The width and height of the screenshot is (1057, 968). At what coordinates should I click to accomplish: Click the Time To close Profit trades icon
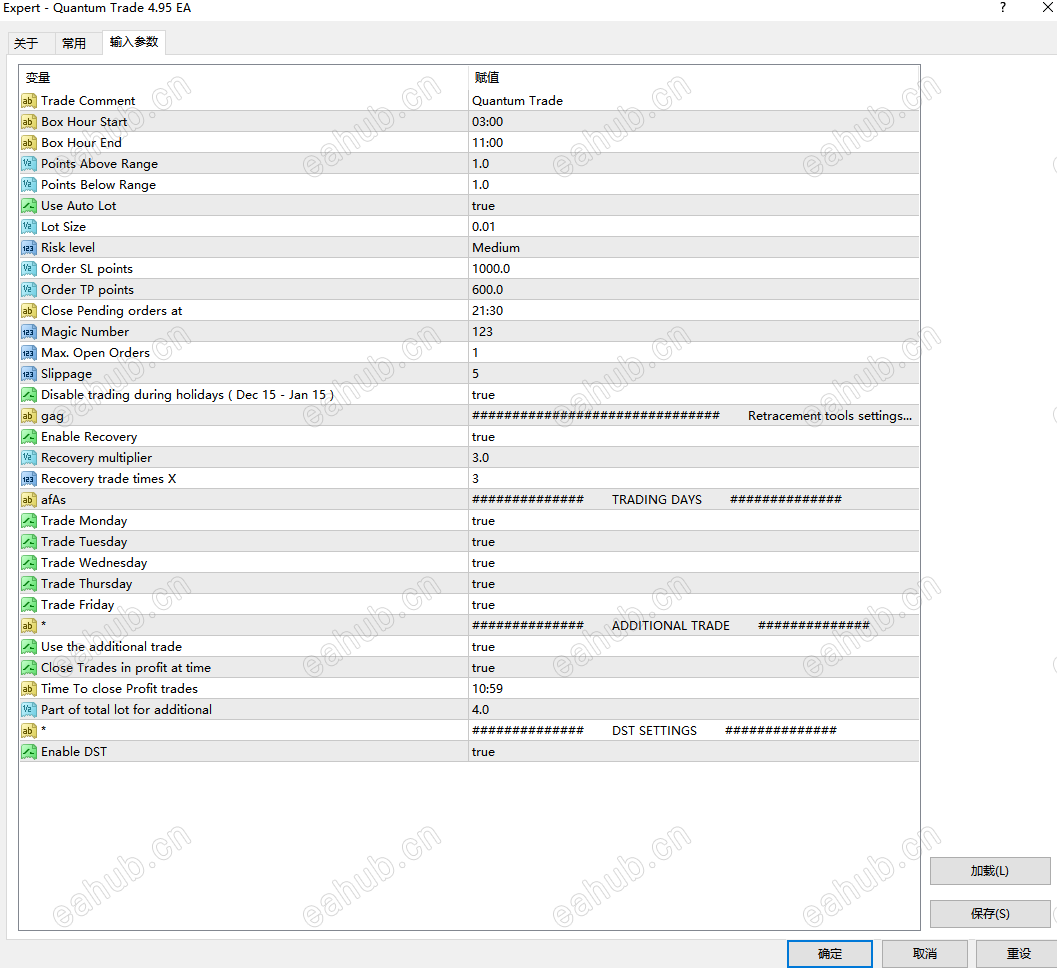coord(28,689)
